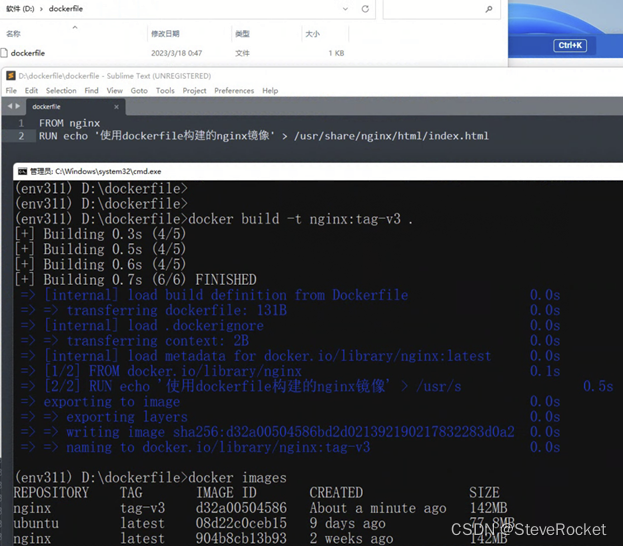Click the Sublime Text app icon in the title bar
The width and height of the screenshot is (623, 546).
tap(11, 76)
